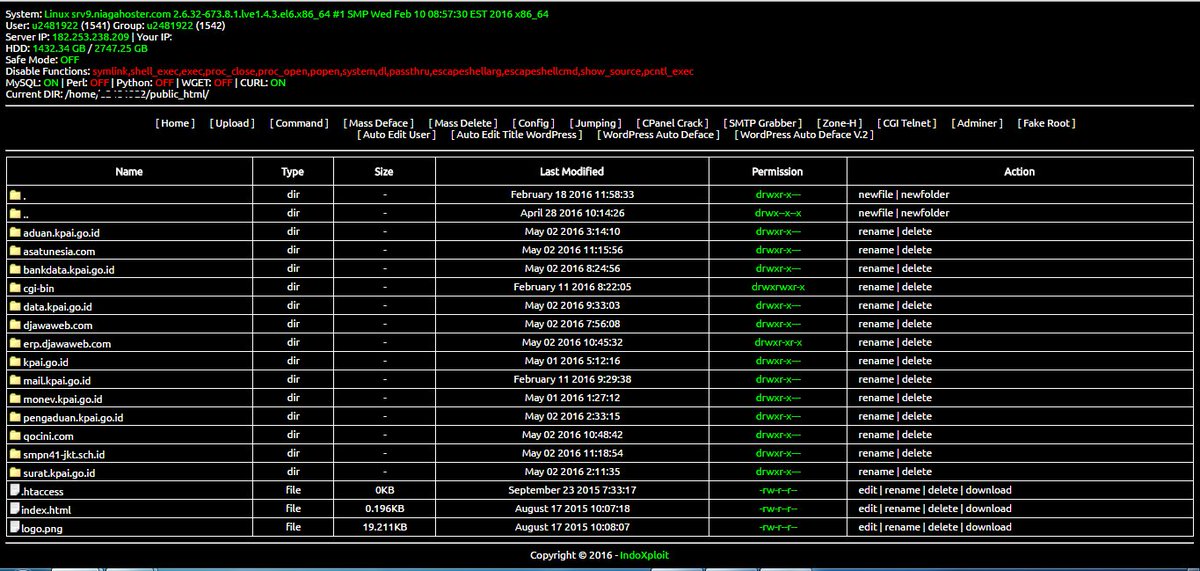Open the Adminer menu item
1200x571 pixels.
coord(977,123)
